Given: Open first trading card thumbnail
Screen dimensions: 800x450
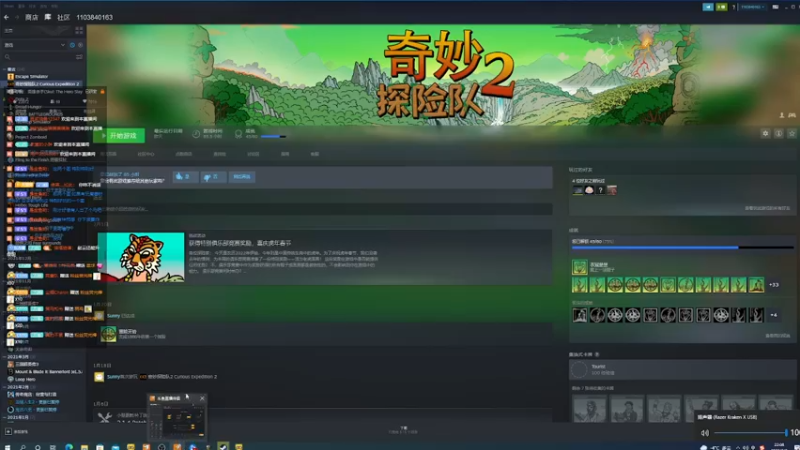Looking at the screenshot, I should tap(589, 408).
